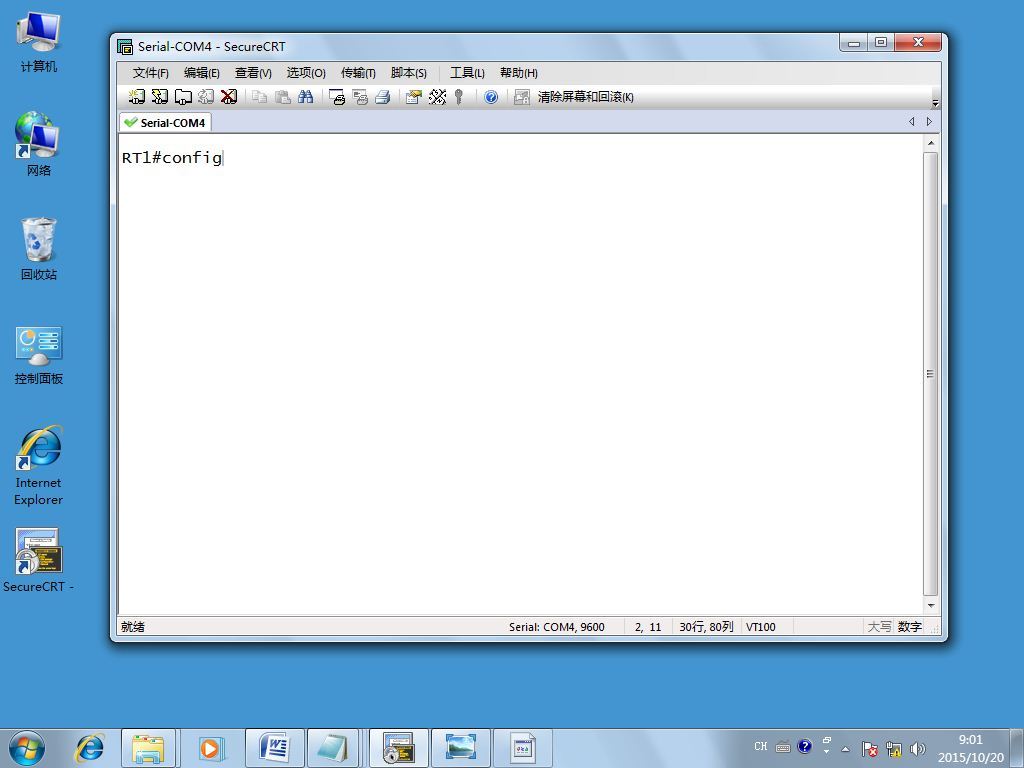Click the terminal scrollbar up arrow
Viewport: 1024px width, 768px height.
tap(931, 143)
